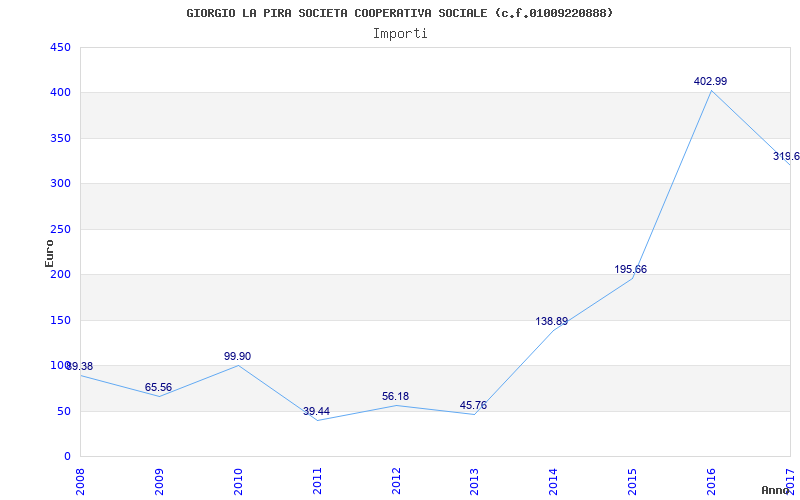800x500 pixels.
Task: Click the 150 y-axis tick label
Action: click(x=60, y=320)
